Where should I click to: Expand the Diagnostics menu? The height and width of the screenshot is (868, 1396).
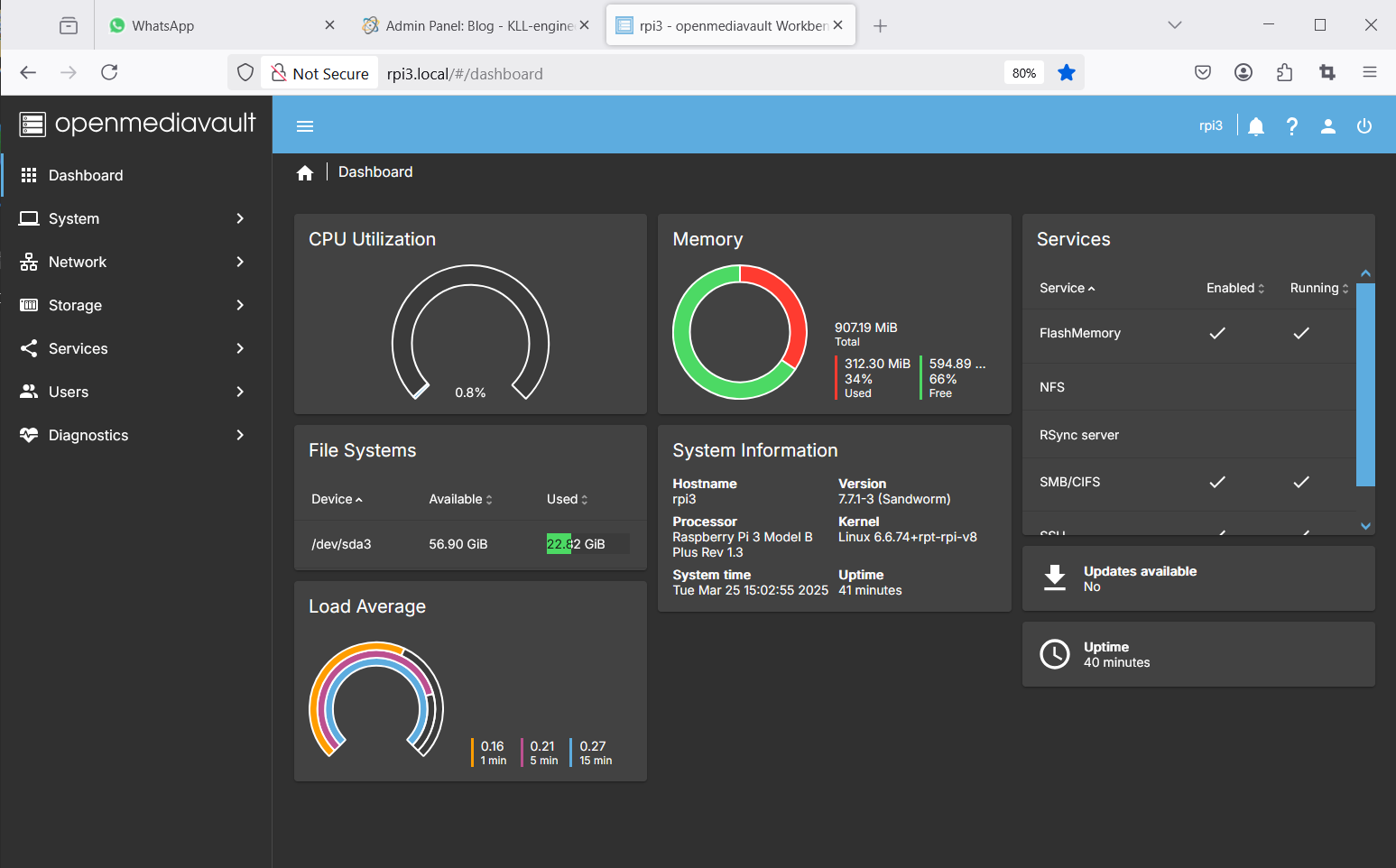[x=136, y=435]
